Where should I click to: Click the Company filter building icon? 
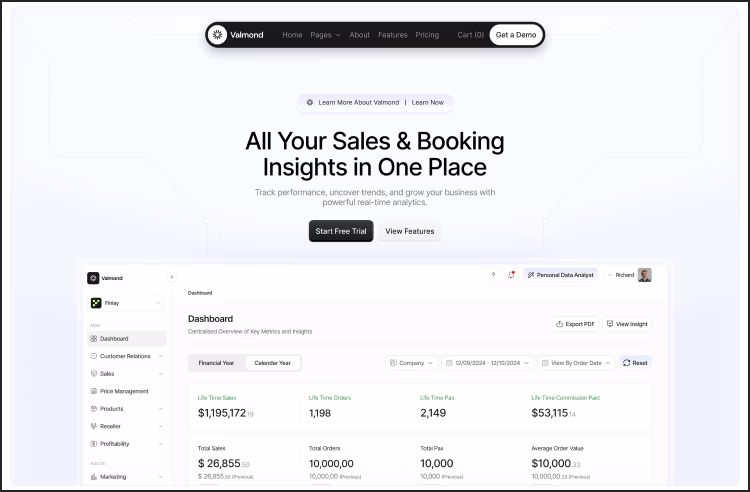tap(393, 363)
